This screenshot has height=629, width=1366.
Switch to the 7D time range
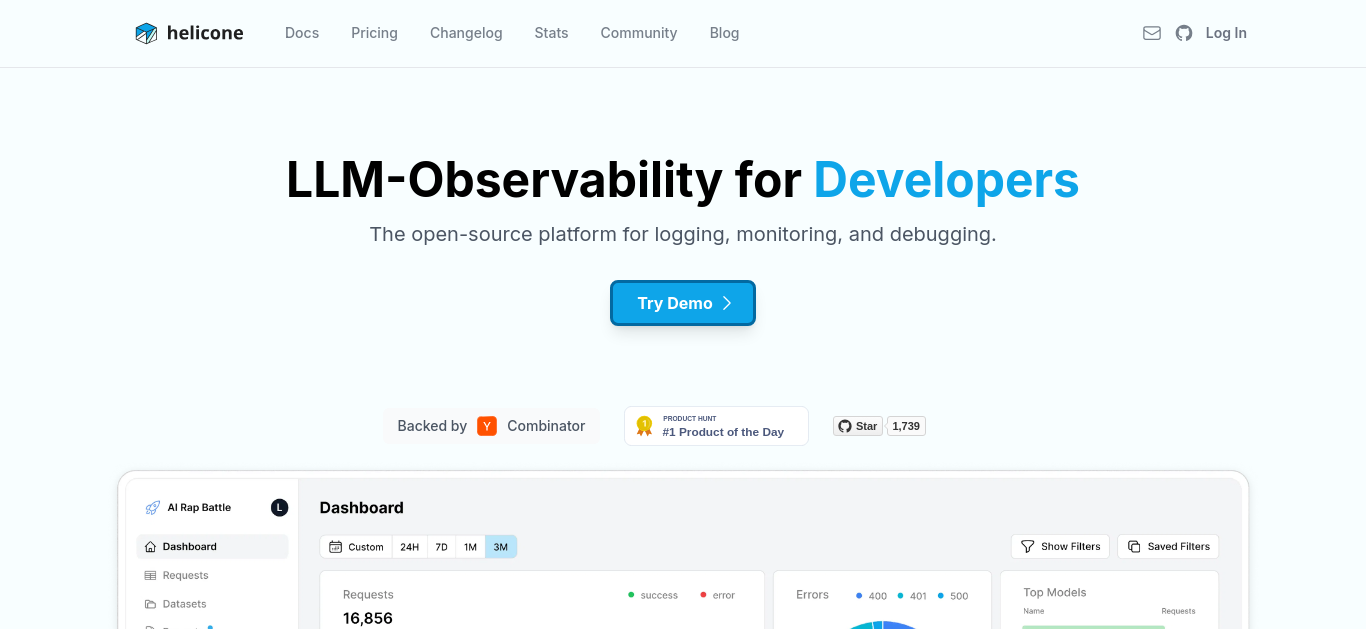(441, 547)
